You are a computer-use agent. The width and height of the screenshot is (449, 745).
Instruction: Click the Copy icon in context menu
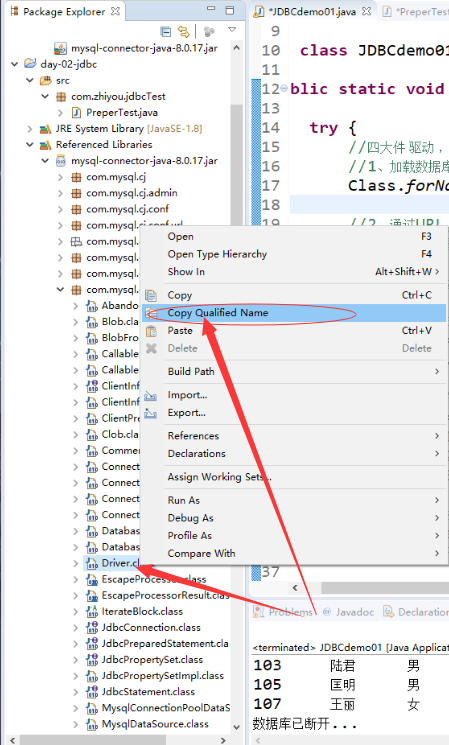151,296
